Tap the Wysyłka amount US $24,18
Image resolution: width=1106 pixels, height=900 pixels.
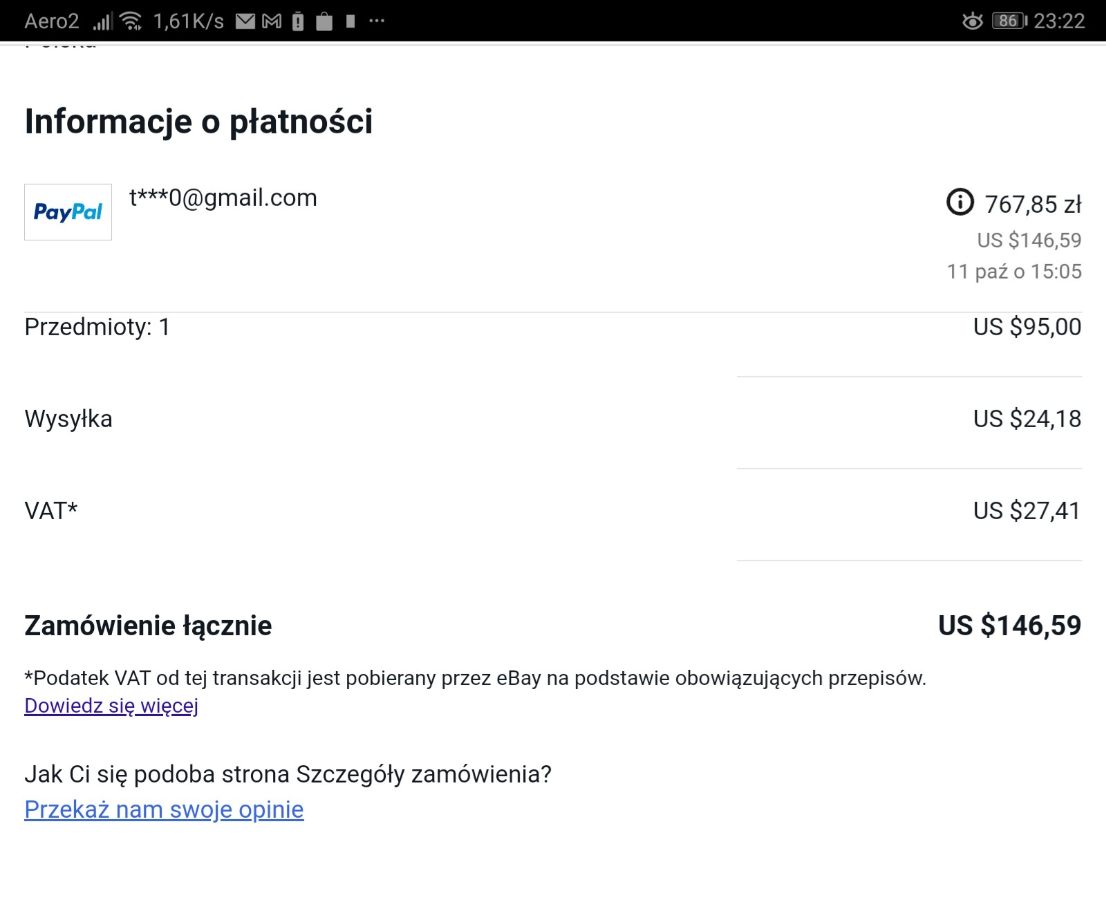click(x=1027, y=419)
